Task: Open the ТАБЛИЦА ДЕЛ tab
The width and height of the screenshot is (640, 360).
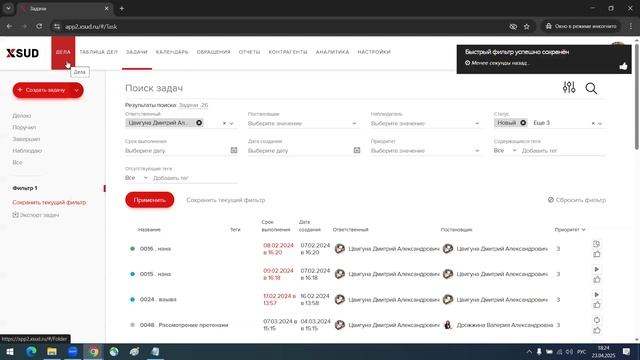Action: point(98,52)
